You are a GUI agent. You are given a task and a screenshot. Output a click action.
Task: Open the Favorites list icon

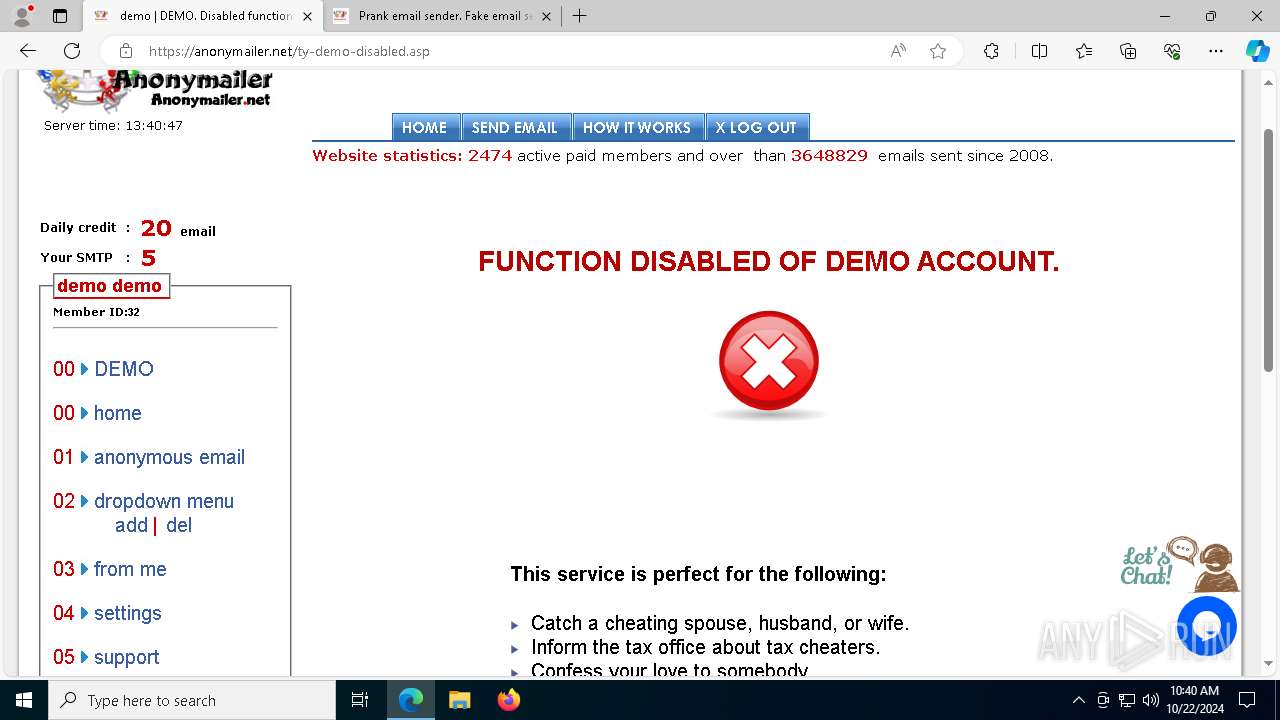click(x=1084, y=51)
